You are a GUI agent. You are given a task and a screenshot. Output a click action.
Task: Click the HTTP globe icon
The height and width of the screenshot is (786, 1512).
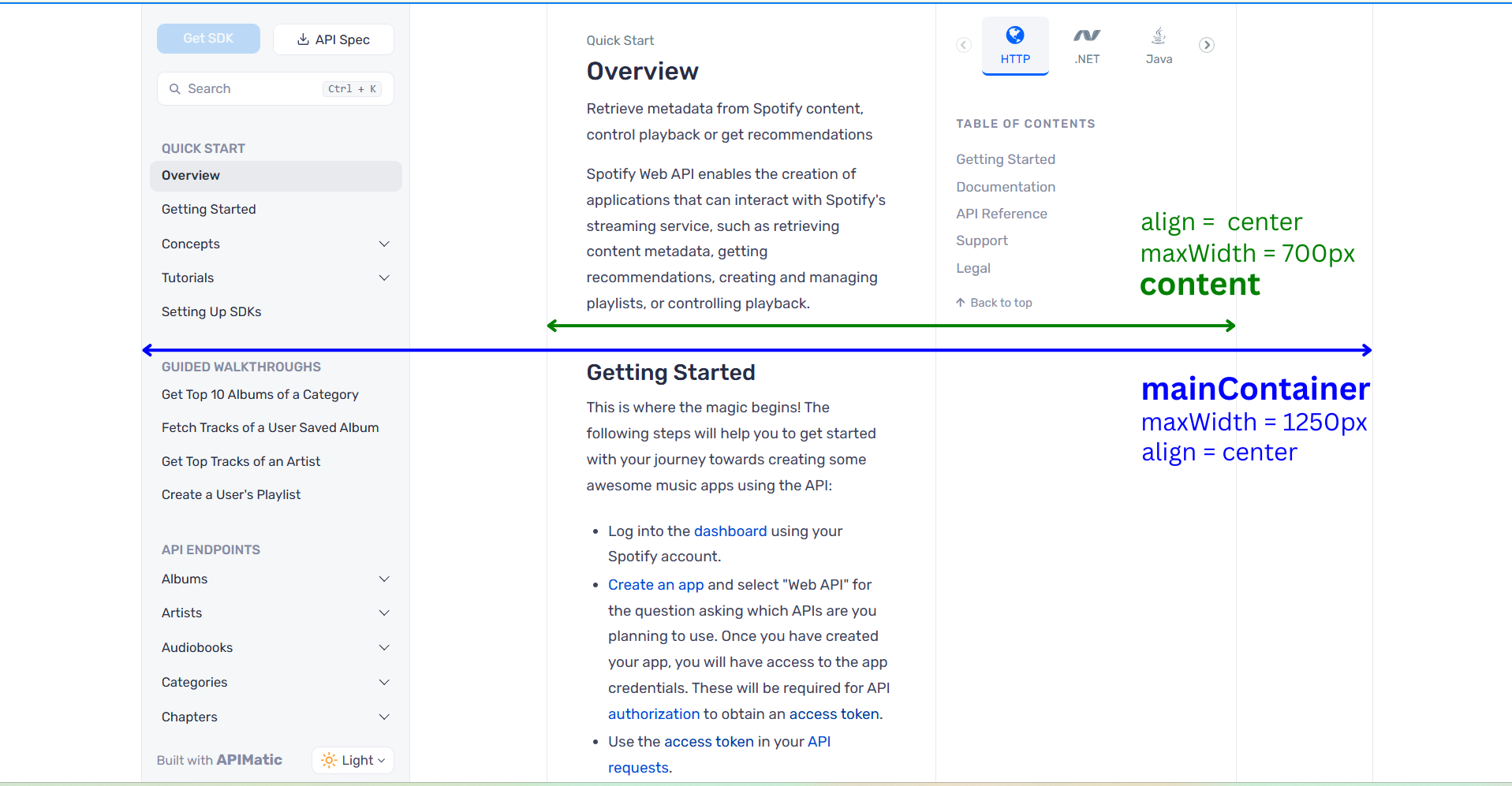1015,35
